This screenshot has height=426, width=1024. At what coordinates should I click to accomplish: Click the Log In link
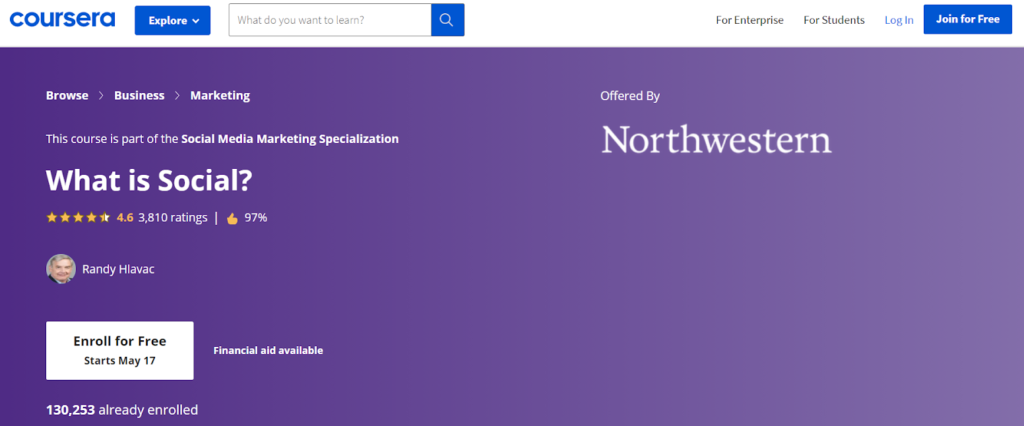coord(898,20)
